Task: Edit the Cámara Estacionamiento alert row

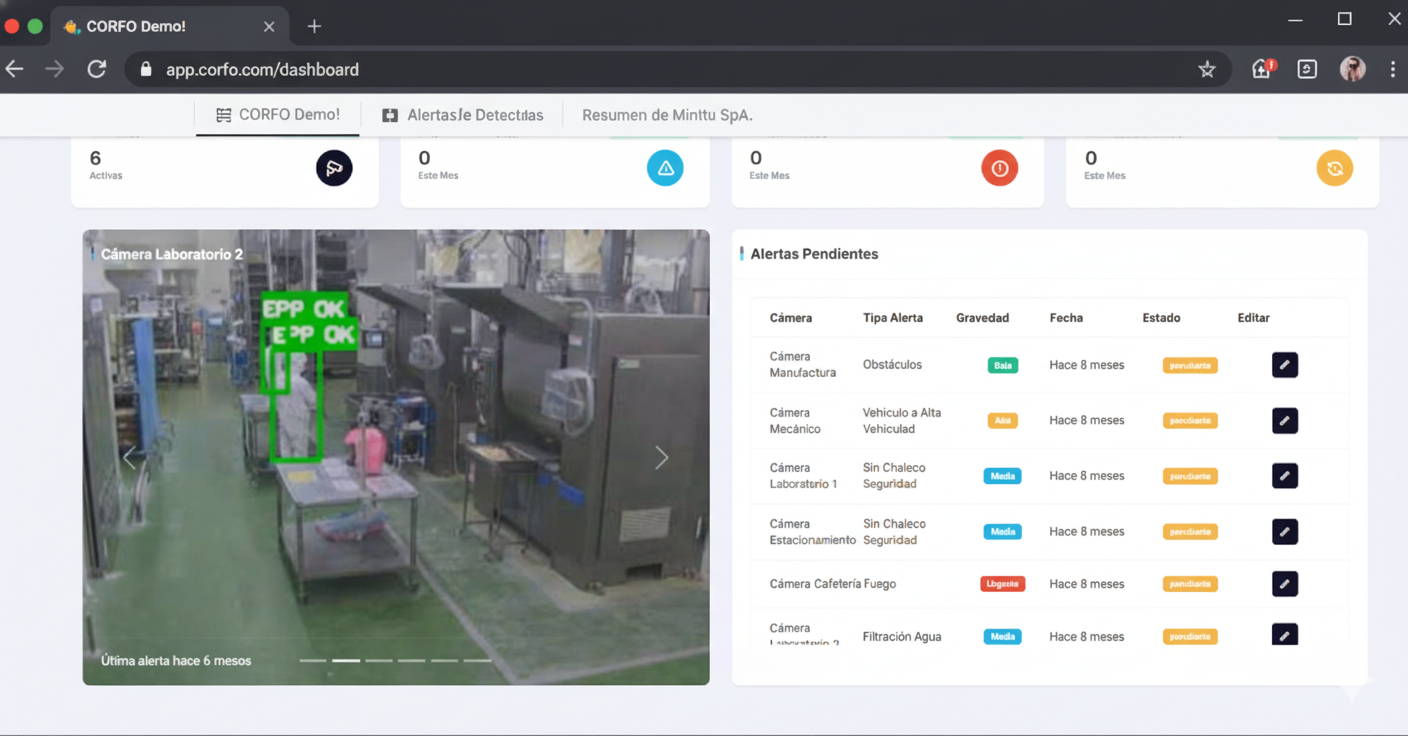Action: point(1284,532)
